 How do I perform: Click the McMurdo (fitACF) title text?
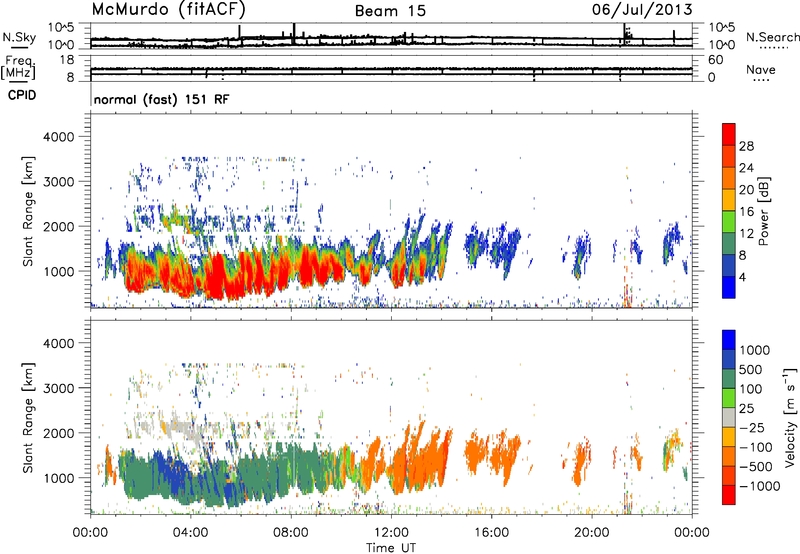[168, 10]
